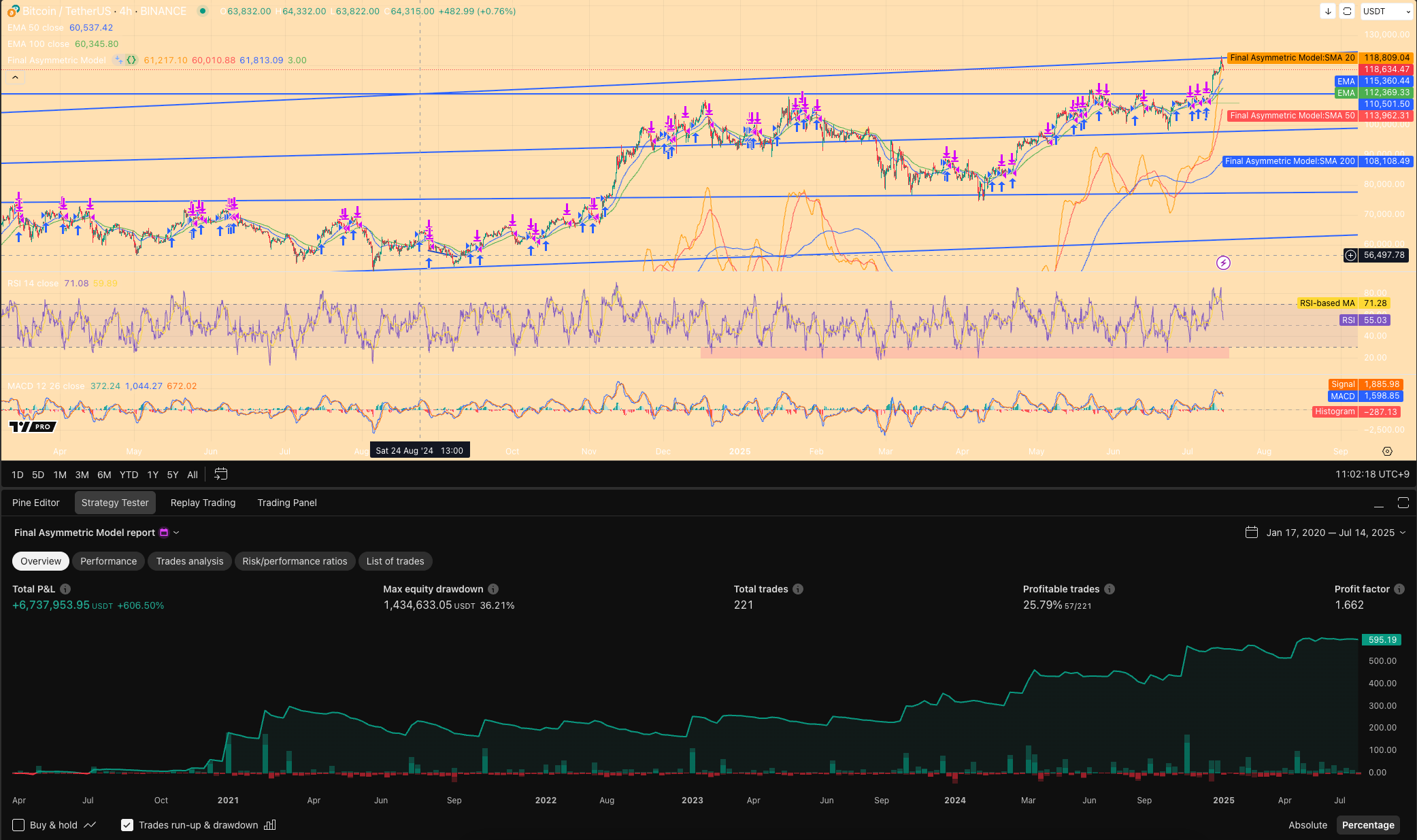Collapse the indicator legend chevron
This screenshot has height=840, width=1417.
point(15,78)
